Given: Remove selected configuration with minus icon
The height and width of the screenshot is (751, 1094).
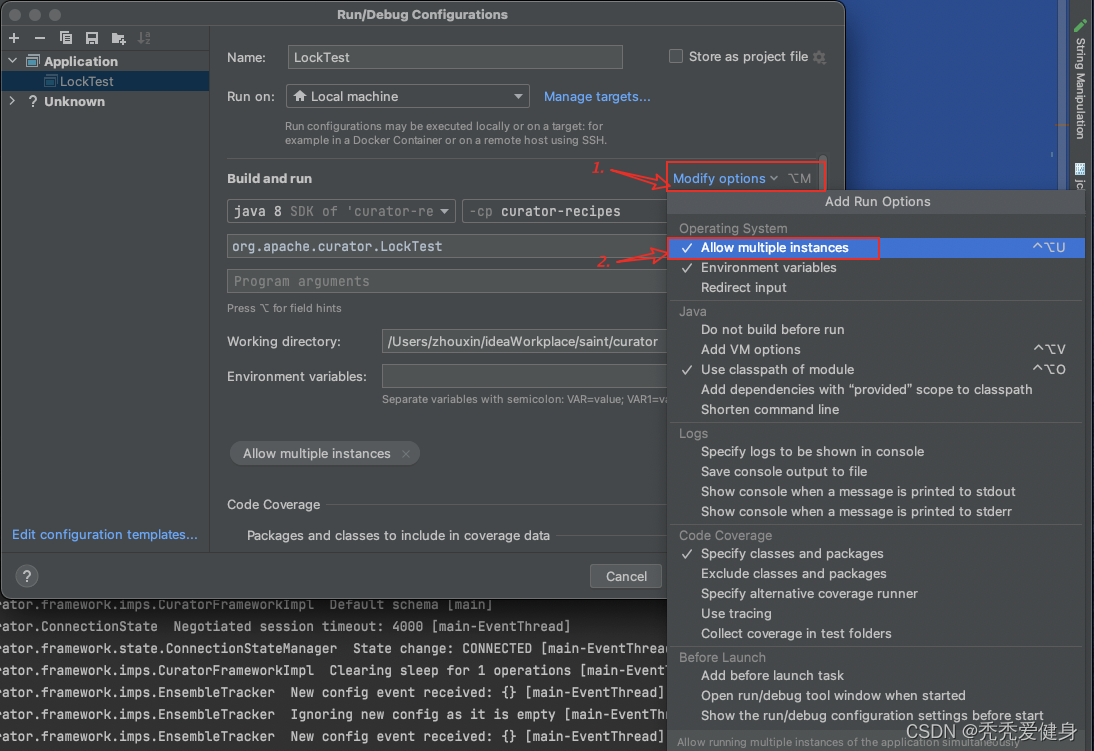Looking at the screenshot, I should point(40,38).
